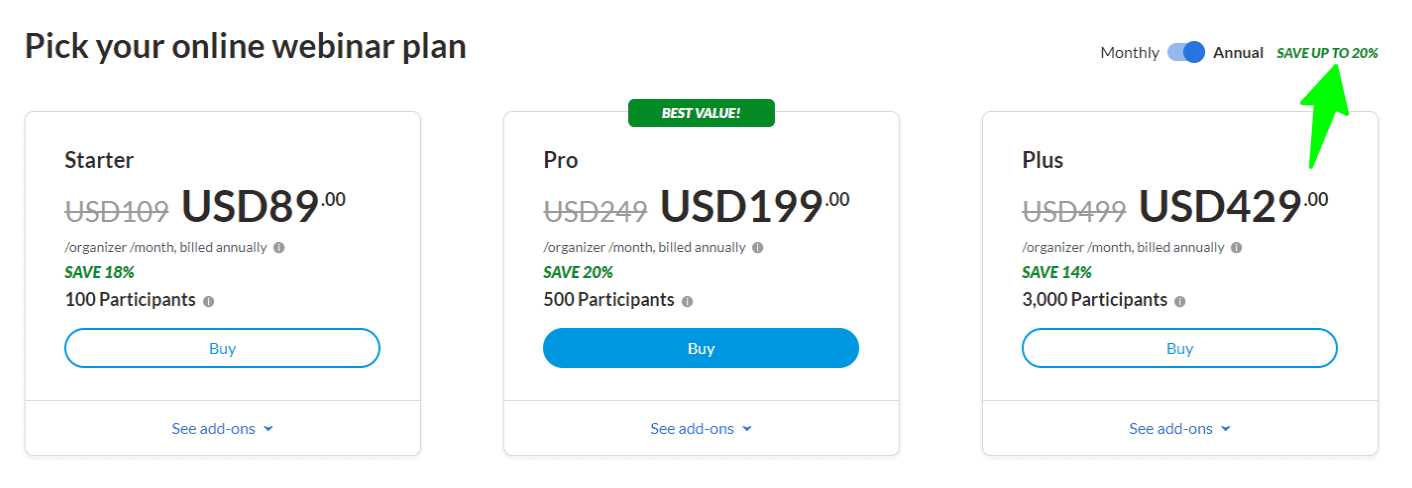1412x488 pixels.
Task: Click the BEST VALUE! badge
Action: coord(701,113)
